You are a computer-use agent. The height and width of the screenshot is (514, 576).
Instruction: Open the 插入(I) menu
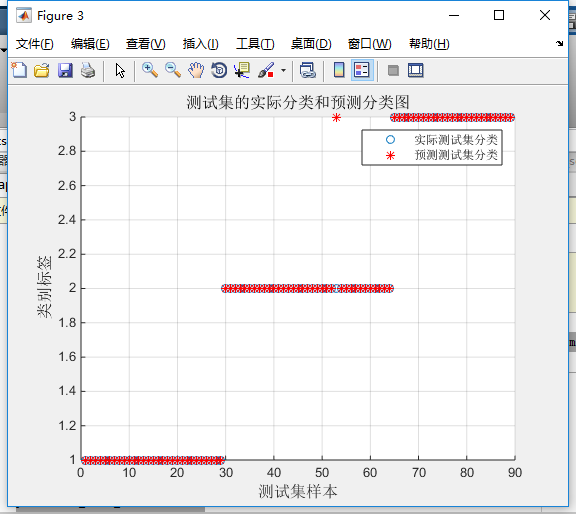click(x=201, y=44)
